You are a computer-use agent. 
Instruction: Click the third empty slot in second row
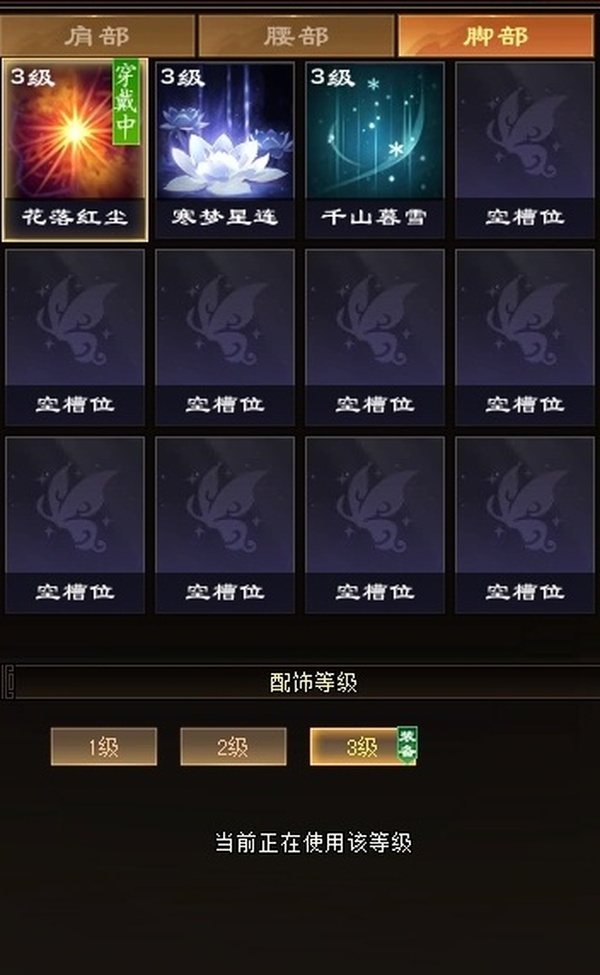[375, 338]
